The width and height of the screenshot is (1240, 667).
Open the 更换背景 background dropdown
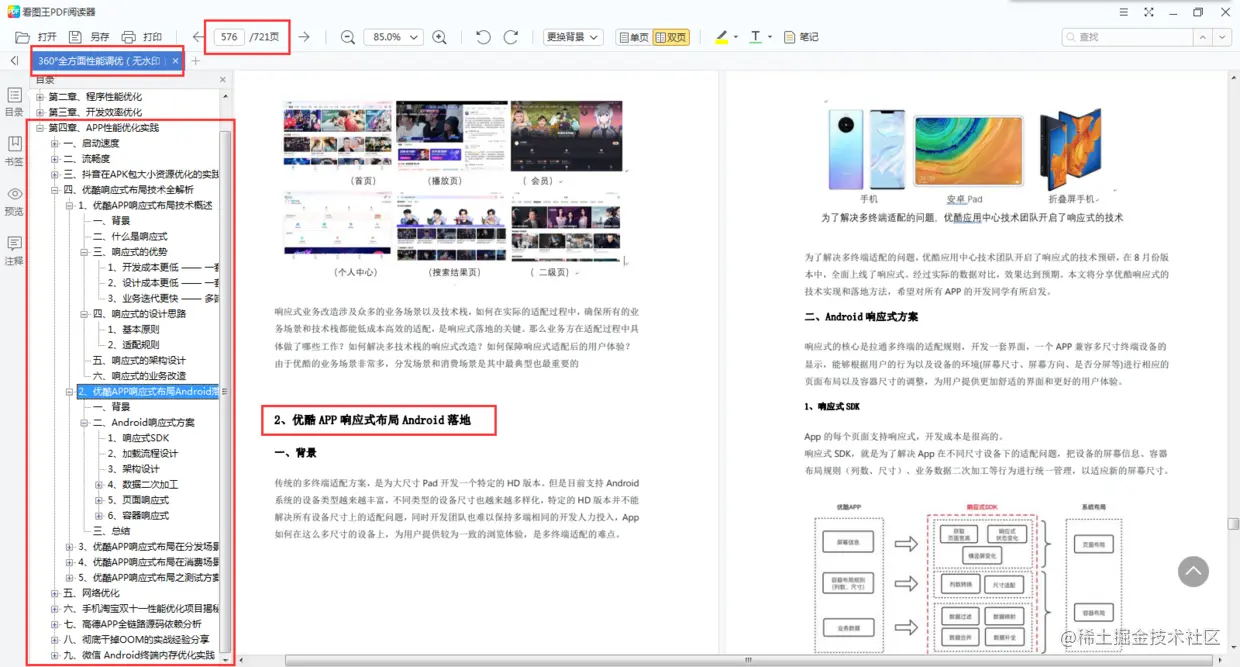(573, 37)
